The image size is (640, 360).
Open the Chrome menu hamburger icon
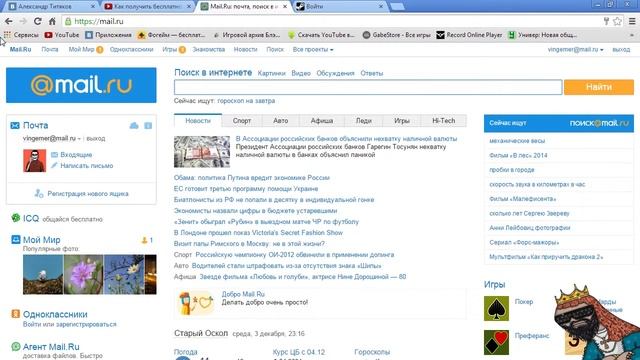[x=632, y=21]
